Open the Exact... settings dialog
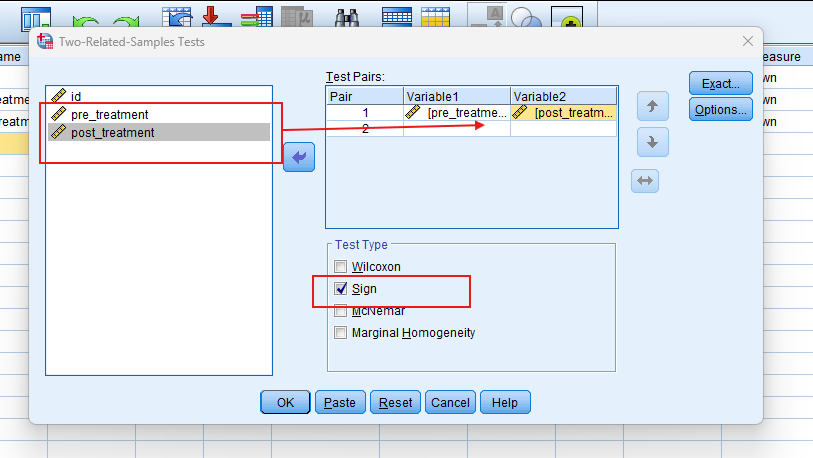 pos(720,83)
